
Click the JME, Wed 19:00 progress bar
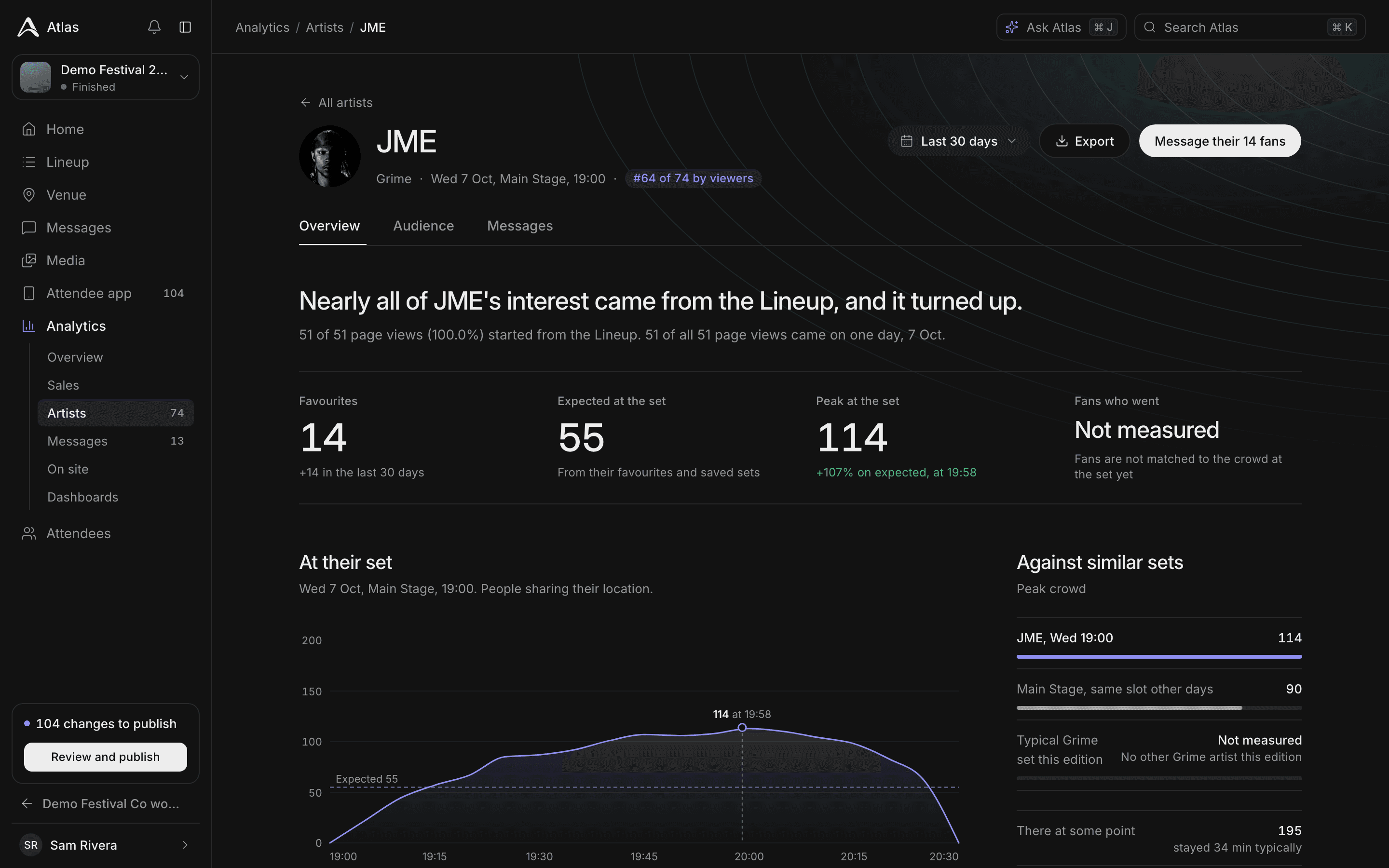(1159, 656)
